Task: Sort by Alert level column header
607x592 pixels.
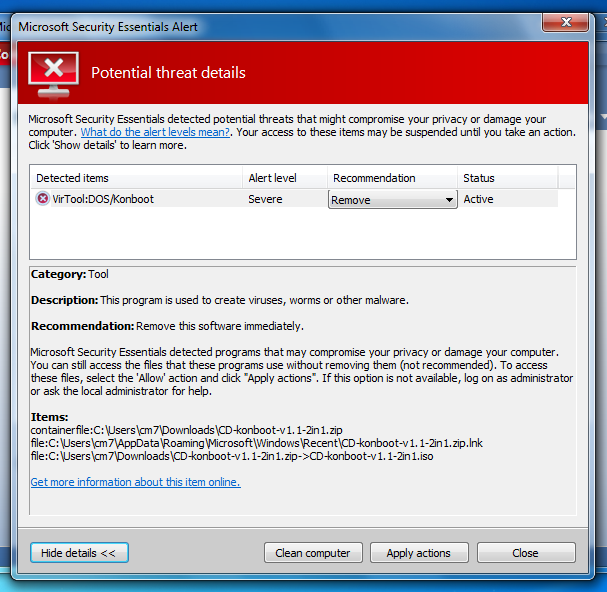Action: coord(285,178)
